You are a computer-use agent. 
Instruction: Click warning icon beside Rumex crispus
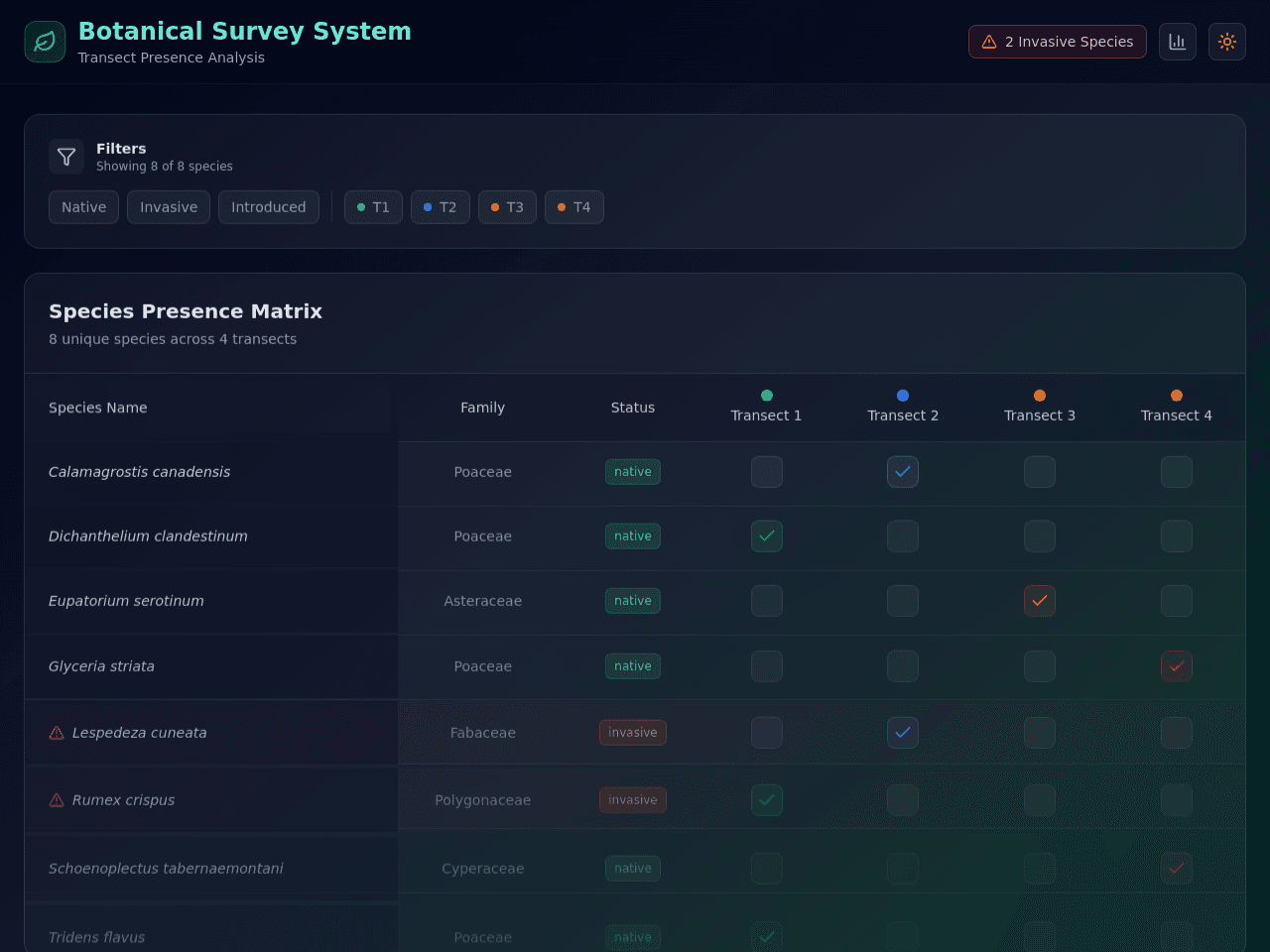coord(57,800)
